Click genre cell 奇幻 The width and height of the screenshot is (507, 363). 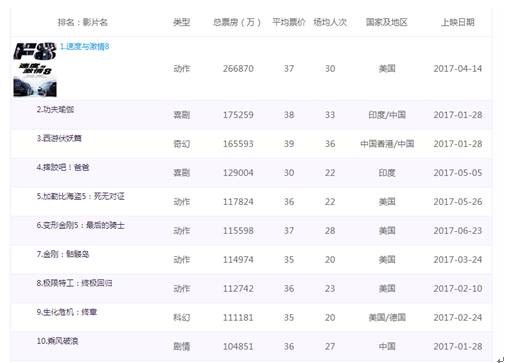181,144
